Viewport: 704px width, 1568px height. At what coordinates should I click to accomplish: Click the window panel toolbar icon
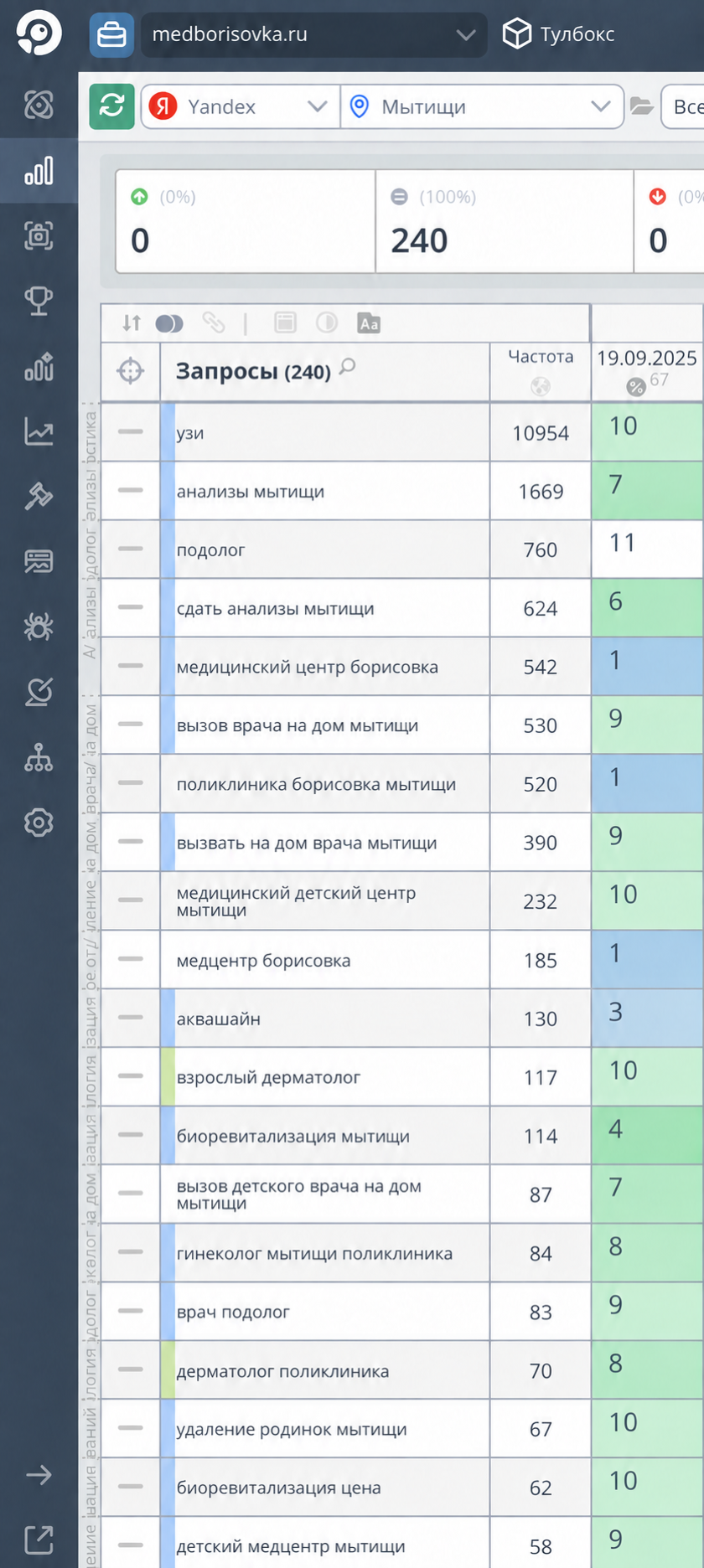[x=285, y=322]
